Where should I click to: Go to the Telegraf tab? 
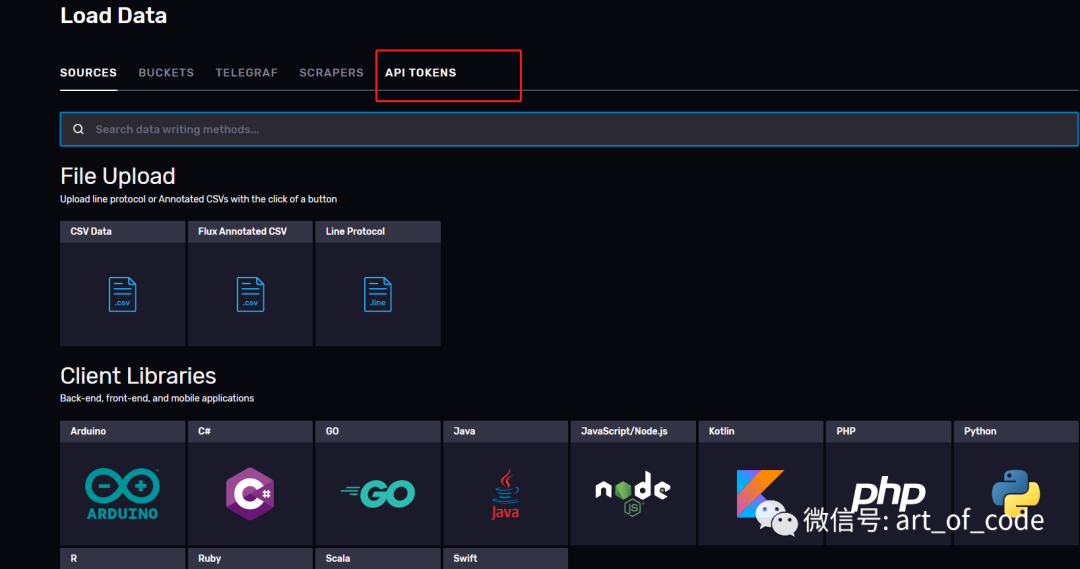click(x=246, y=72)
